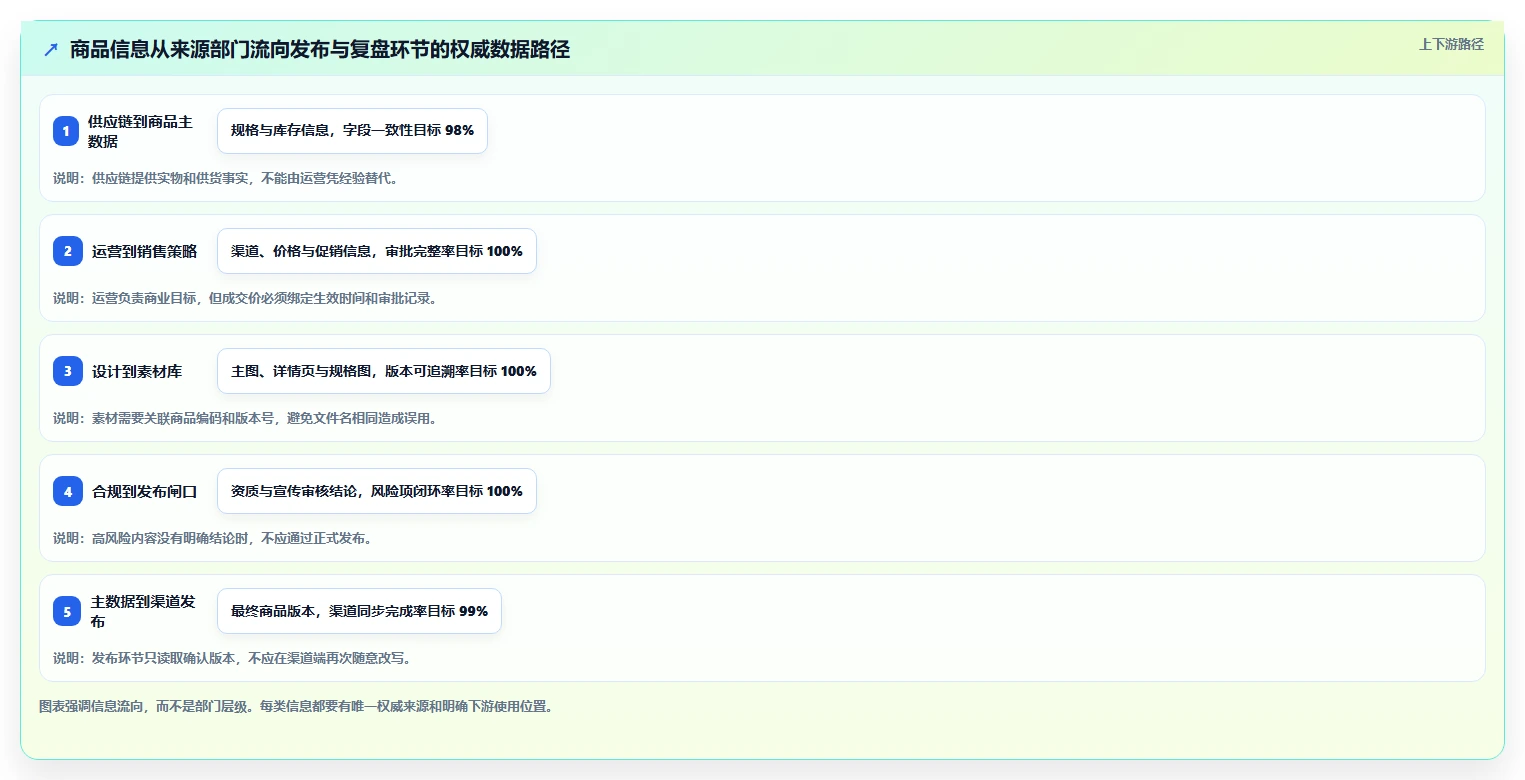1525x780 pixels.
Task: Click the 上下游路径 label at top right
Action: click(1451, 44)
